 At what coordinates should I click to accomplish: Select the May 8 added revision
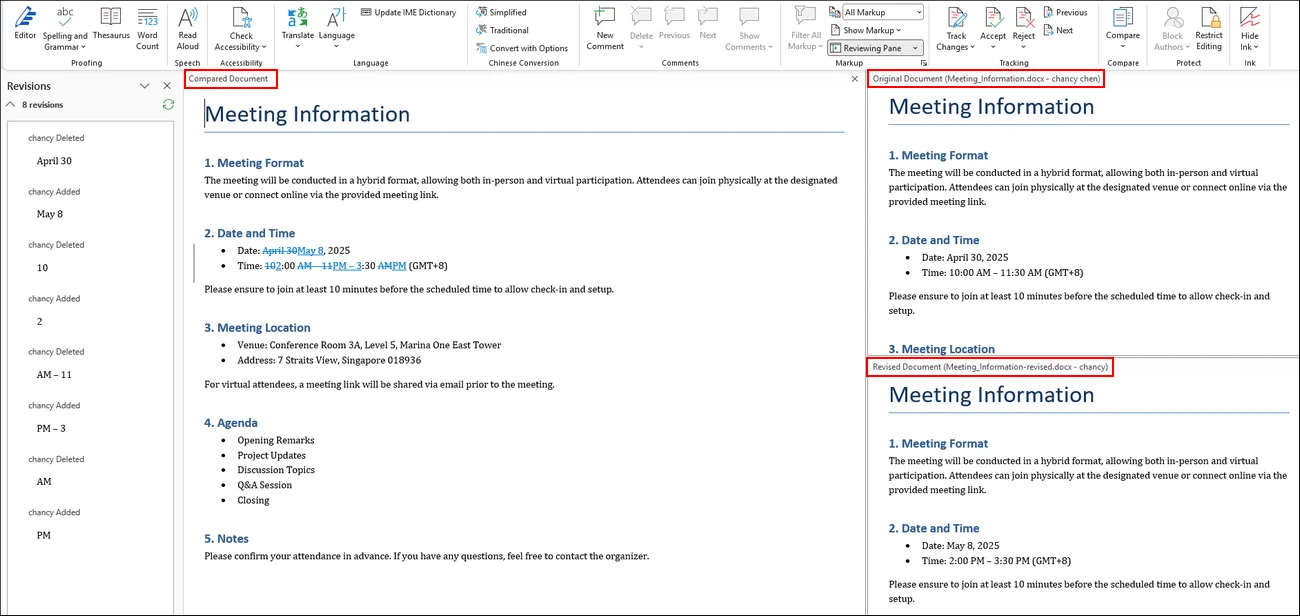click(49, 213)
